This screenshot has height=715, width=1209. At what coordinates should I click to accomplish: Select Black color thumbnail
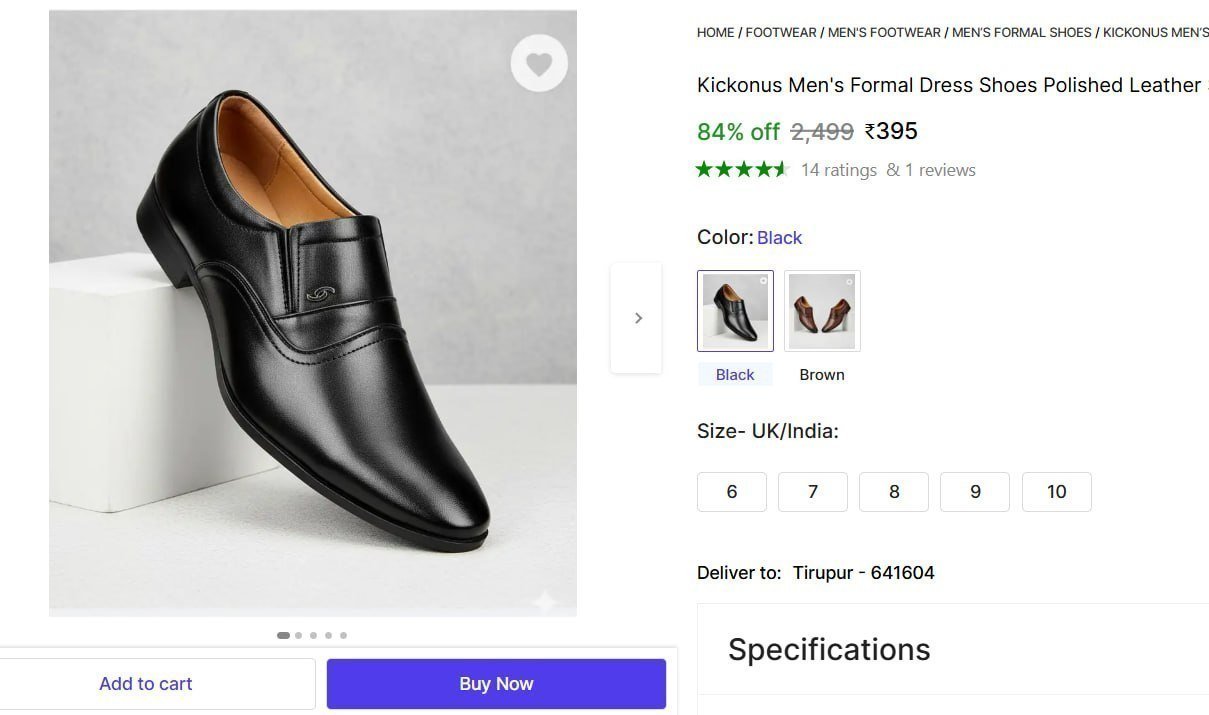(x=735, y=311)
